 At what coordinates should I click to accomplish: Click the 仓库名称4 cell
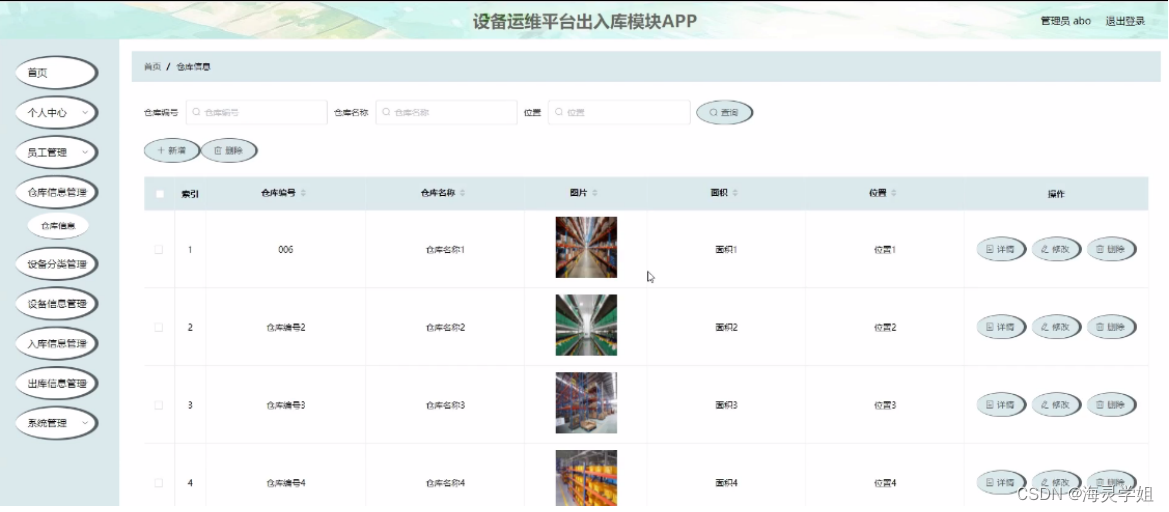coord(445,483)
